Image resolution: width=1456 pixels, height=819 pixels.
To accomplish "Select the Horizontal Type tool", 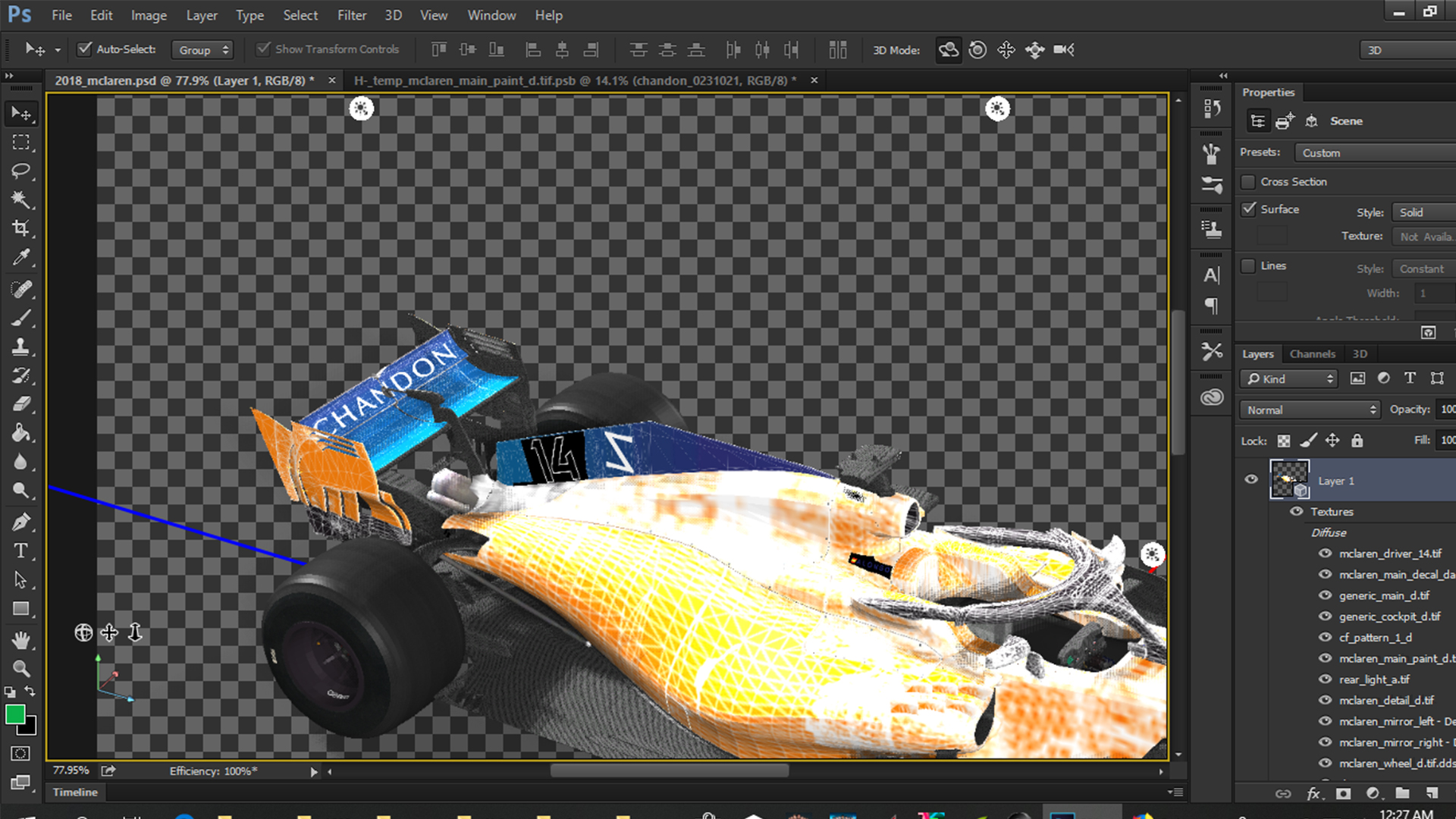I will tap(20, 551).
